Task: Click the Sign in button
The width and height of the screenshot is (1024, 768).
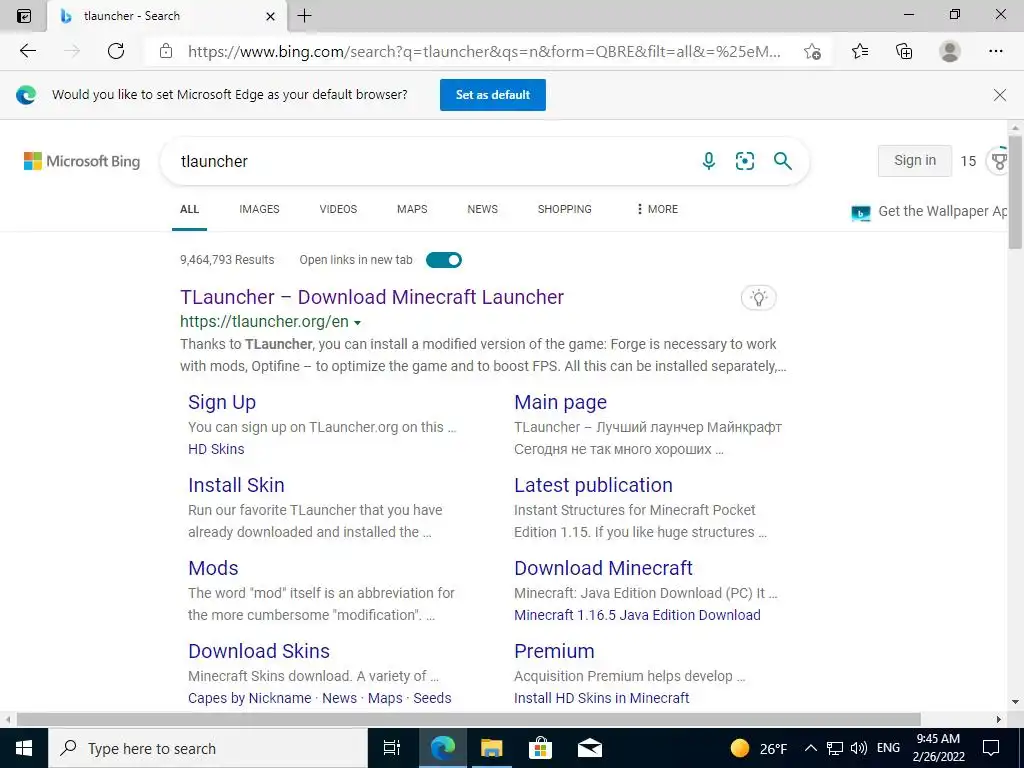Action: [915, 161]
